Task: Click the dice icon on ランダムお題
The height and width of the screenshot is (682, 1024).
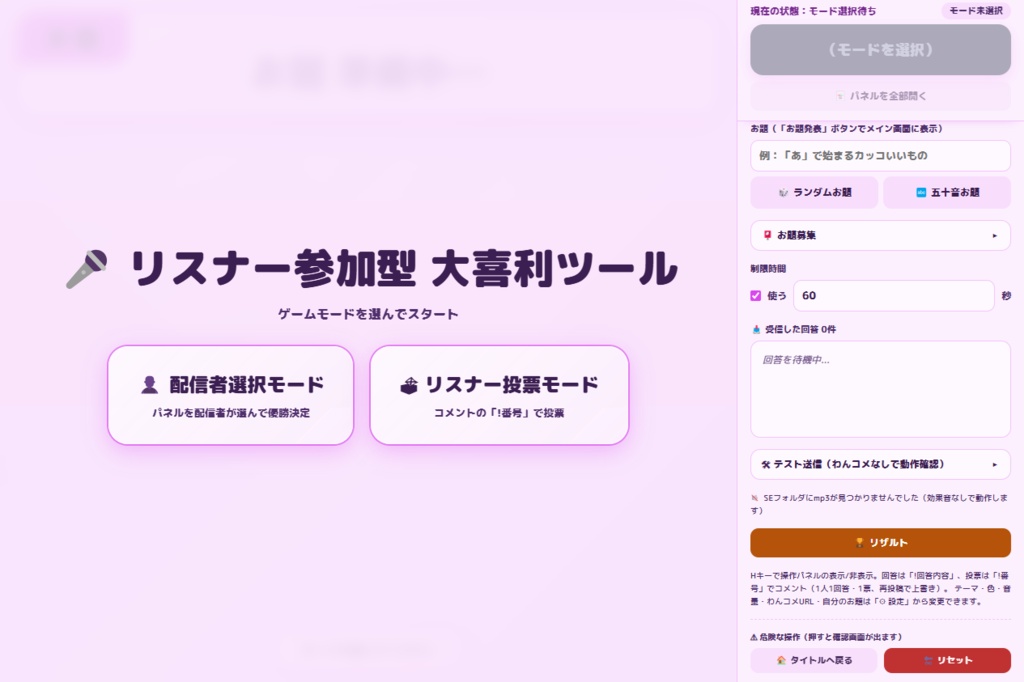Action: click(783, 193)
